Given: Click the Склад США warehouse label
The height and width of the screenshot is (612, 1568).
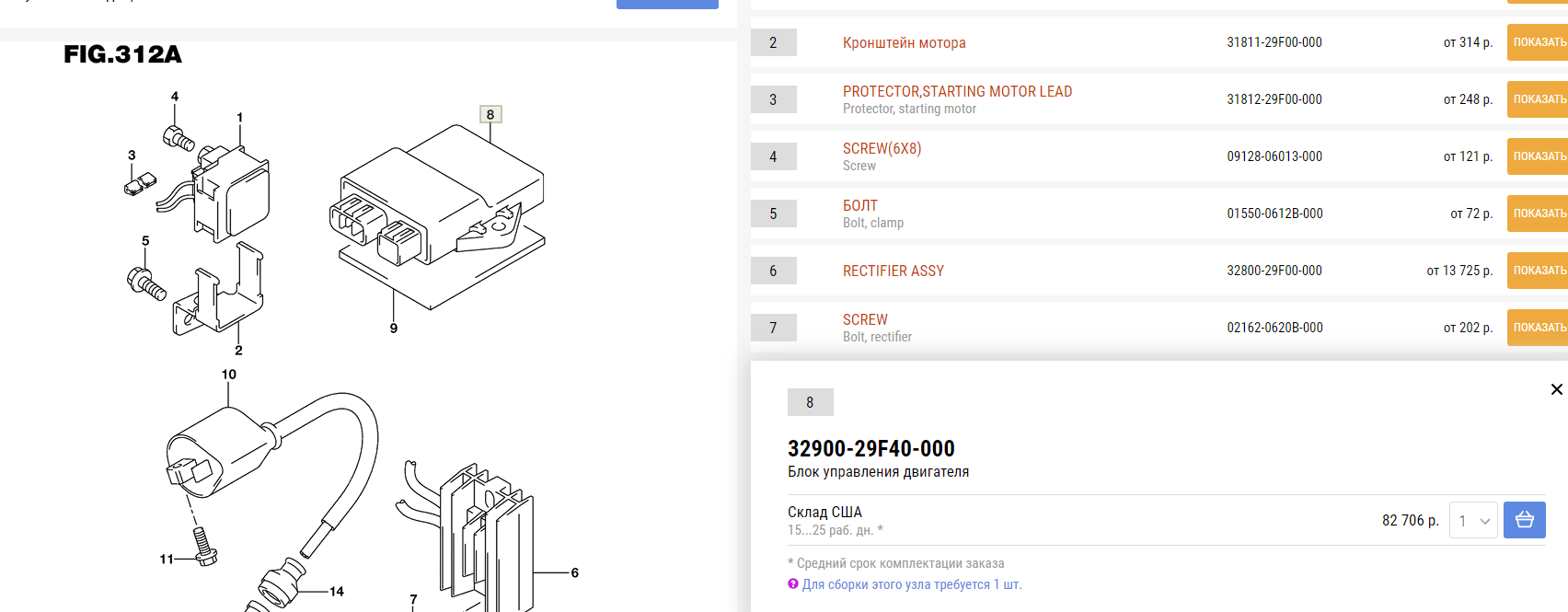Looking at the screenshot, I should coord(824,512).
